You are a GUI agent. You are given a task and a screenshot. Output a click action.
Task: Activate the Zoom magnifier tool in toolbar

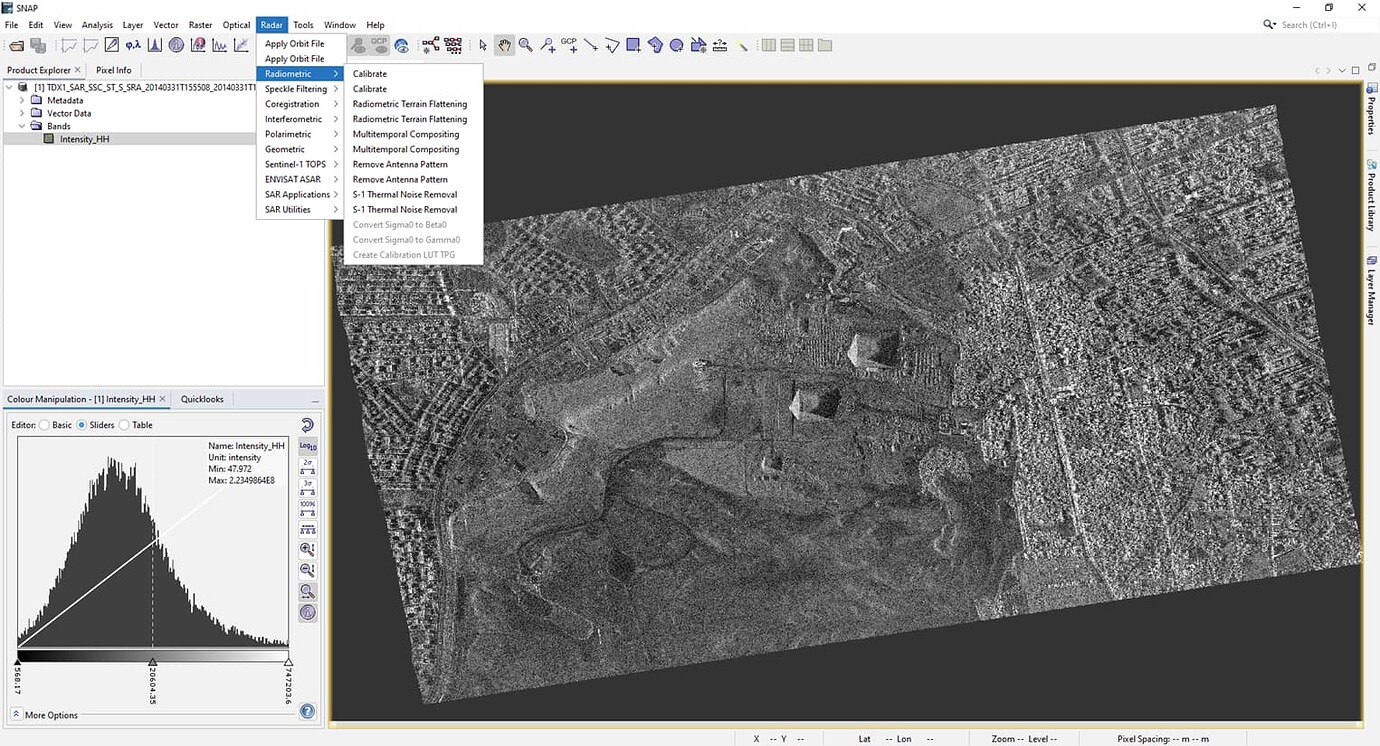tap(525, 45)
